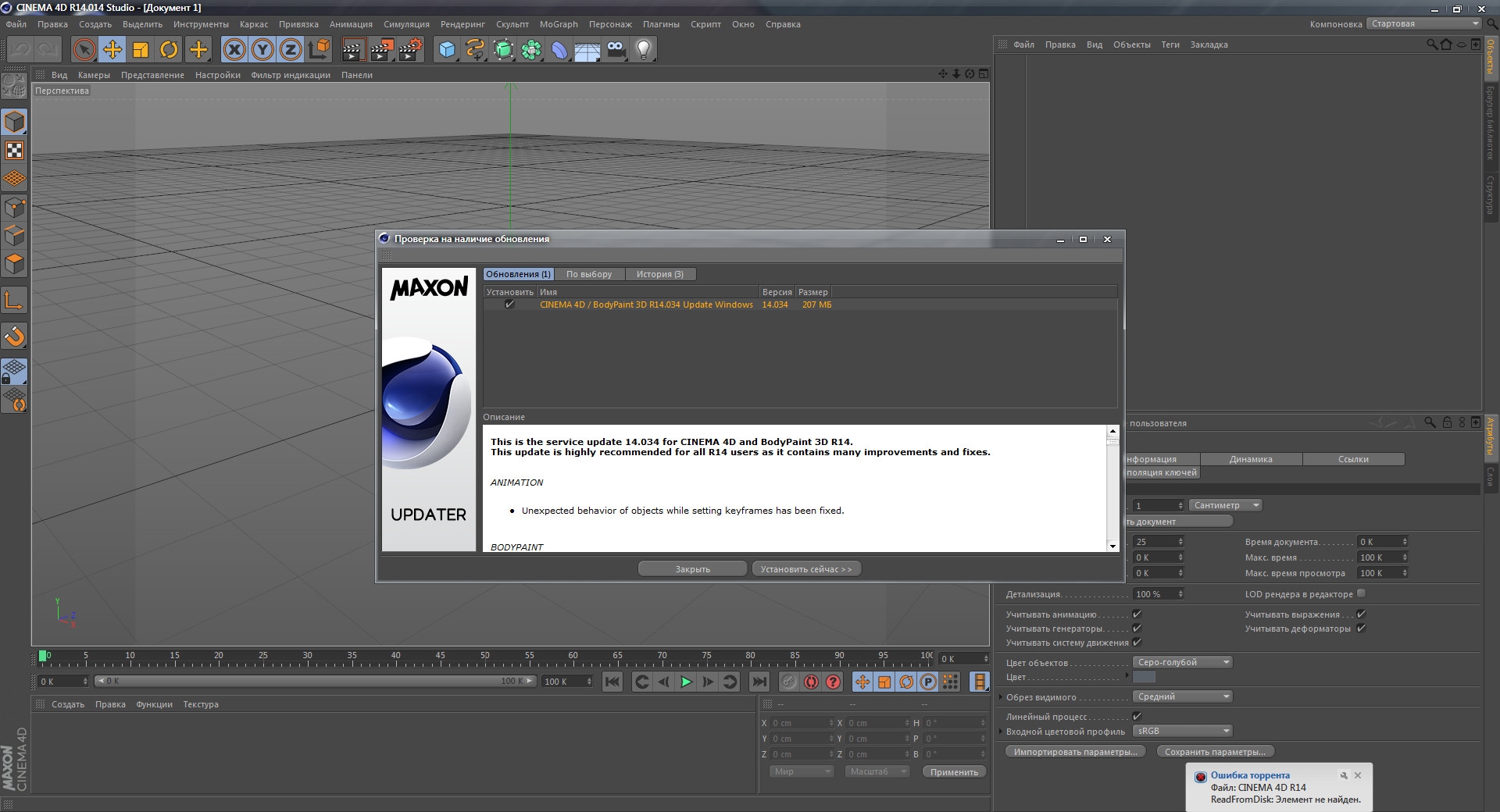Render active view icon

tap(352, 49)
